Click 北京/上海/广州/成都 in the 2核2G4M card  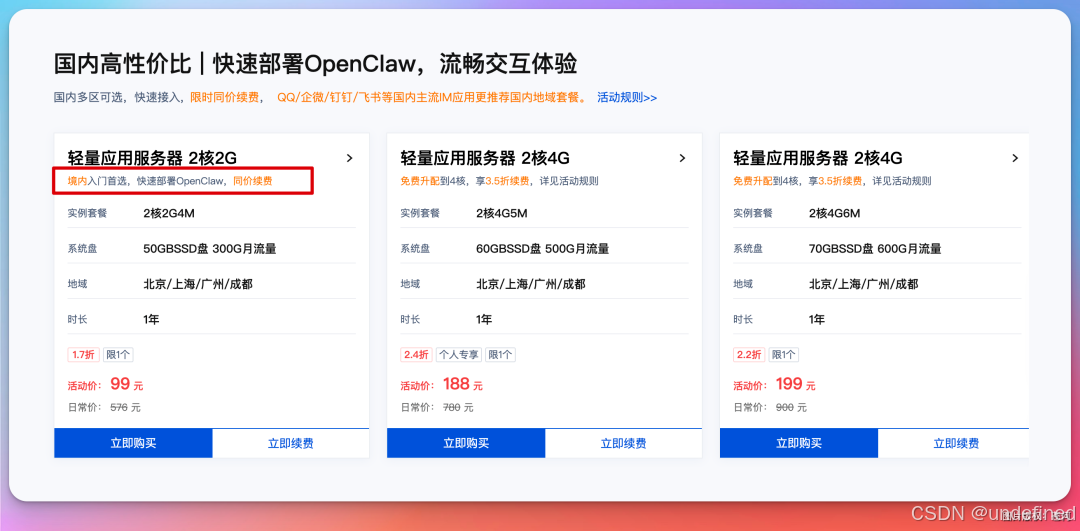click(x=198, y=284)
